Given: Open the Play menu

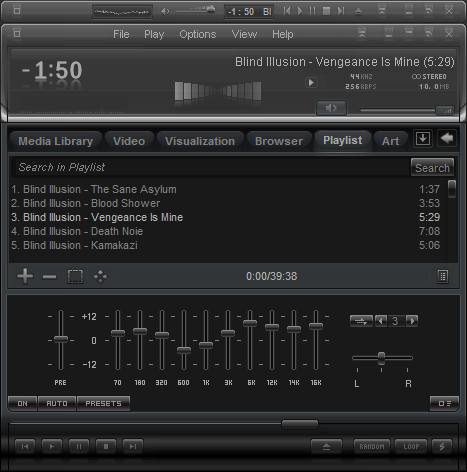Looking at the screenshot, I should 154,34.
